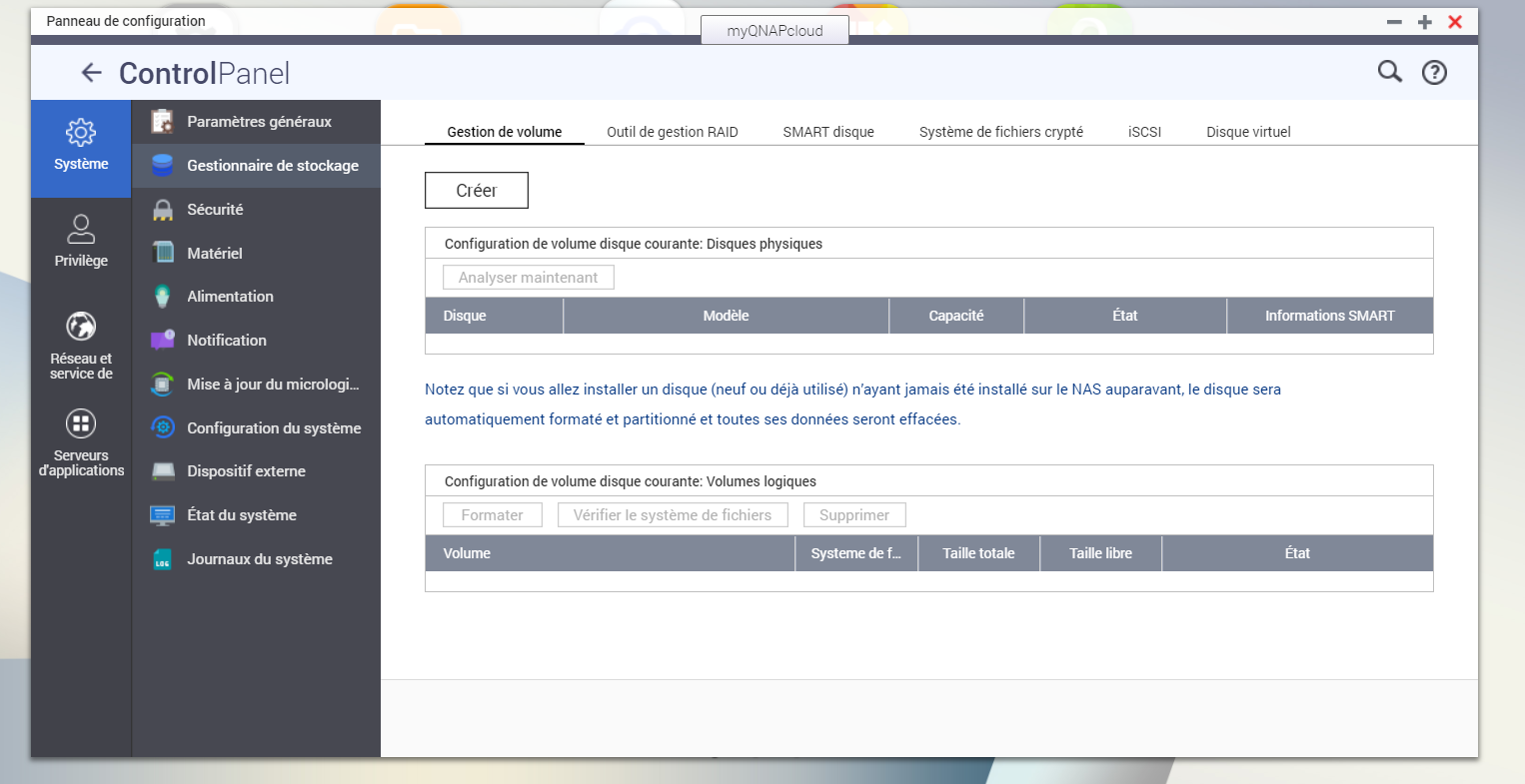Click the Modèle column header
The width and height of the screenshot is (1525, 784).
point(727,316)
